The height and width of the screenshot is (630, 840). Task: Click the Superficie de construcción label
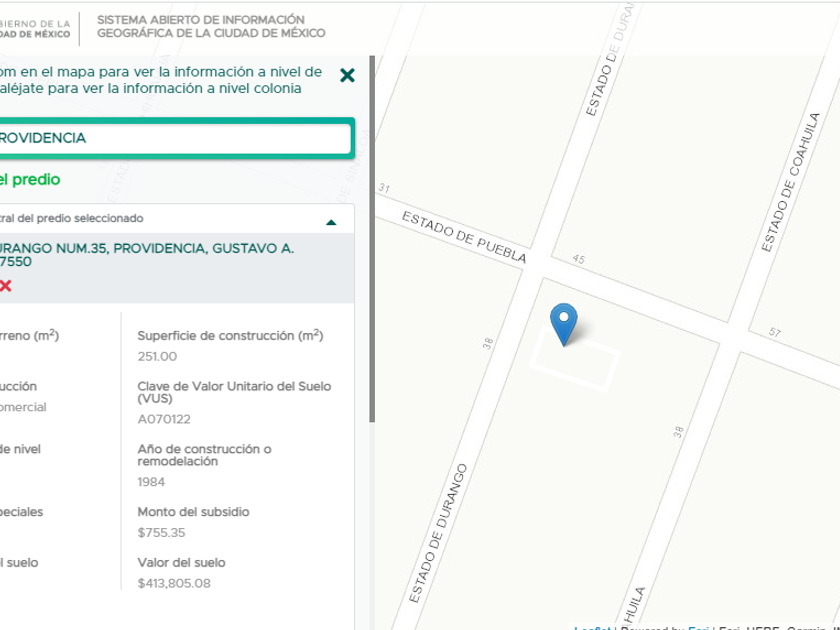pyautogui.click(x=230, y=335)
